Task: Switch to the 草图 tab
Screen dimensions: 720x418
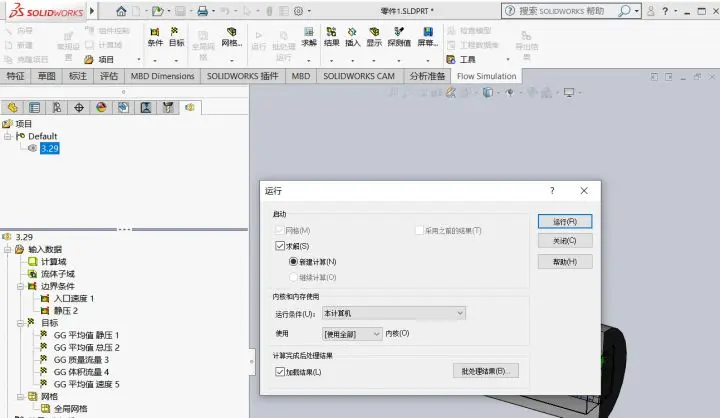Action: pyautogui.click(x=46, y=76)
